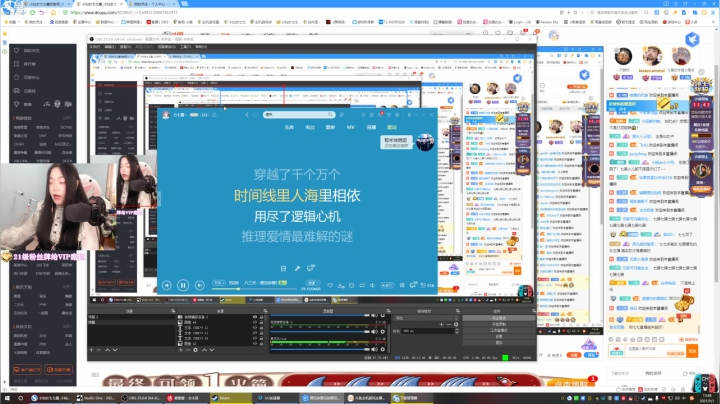Open the play queue list showing 516

click(x=428, y=286)
